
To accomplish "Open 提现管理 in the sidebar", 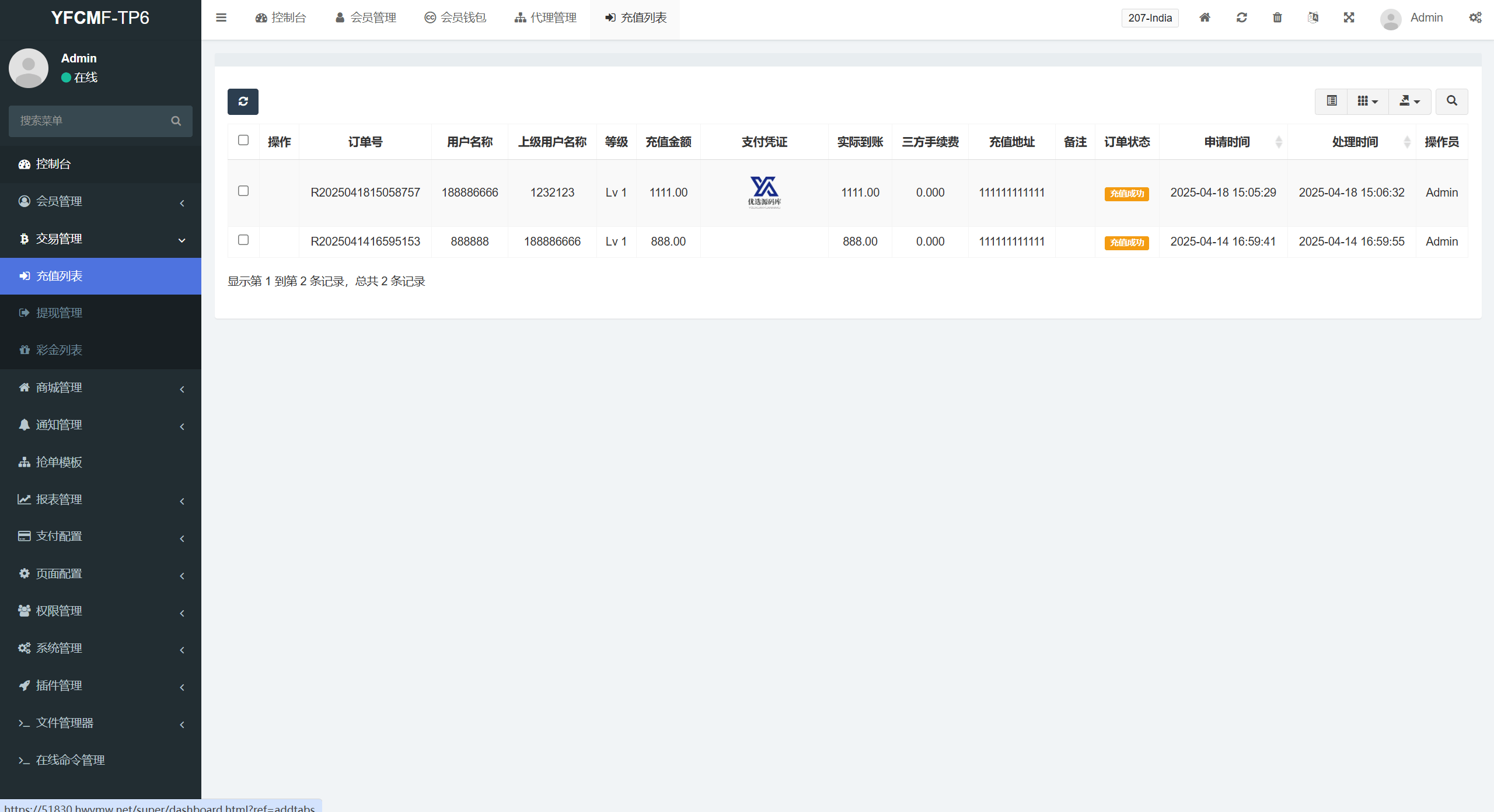I will click(60, 313).
